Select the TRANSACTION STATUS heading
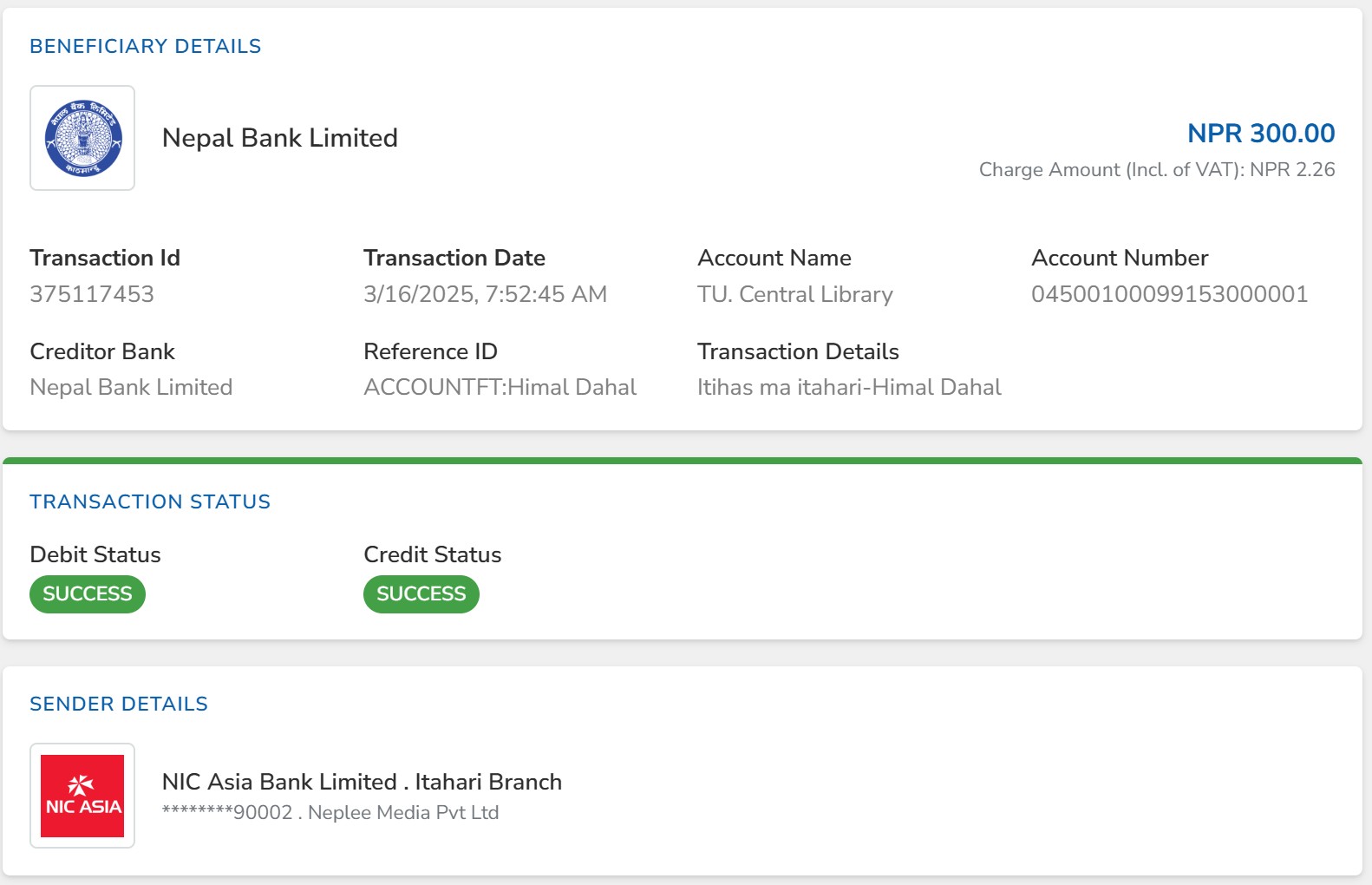The image size is (1372, 885). click(x=150, y=502)
